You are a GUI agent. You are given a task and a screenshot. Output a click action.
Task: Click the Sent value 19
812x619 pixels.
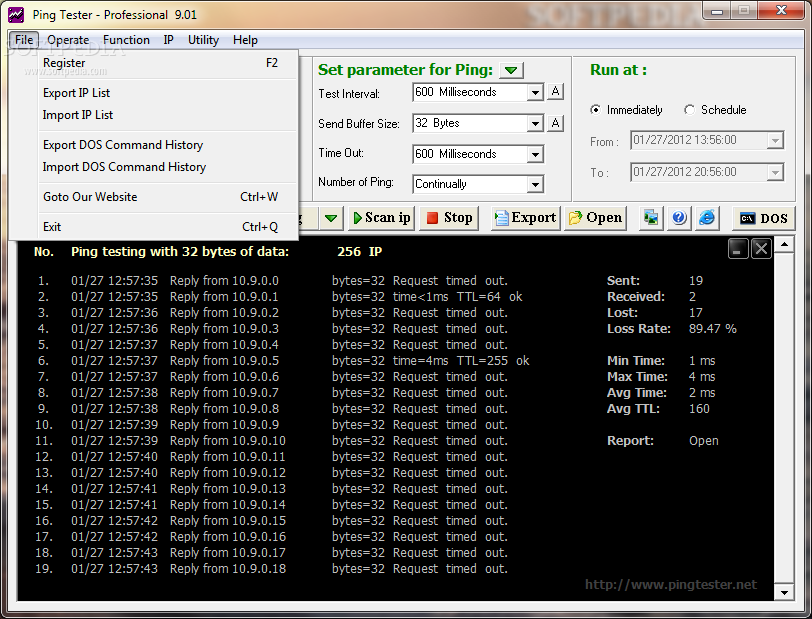pos(696,281)
